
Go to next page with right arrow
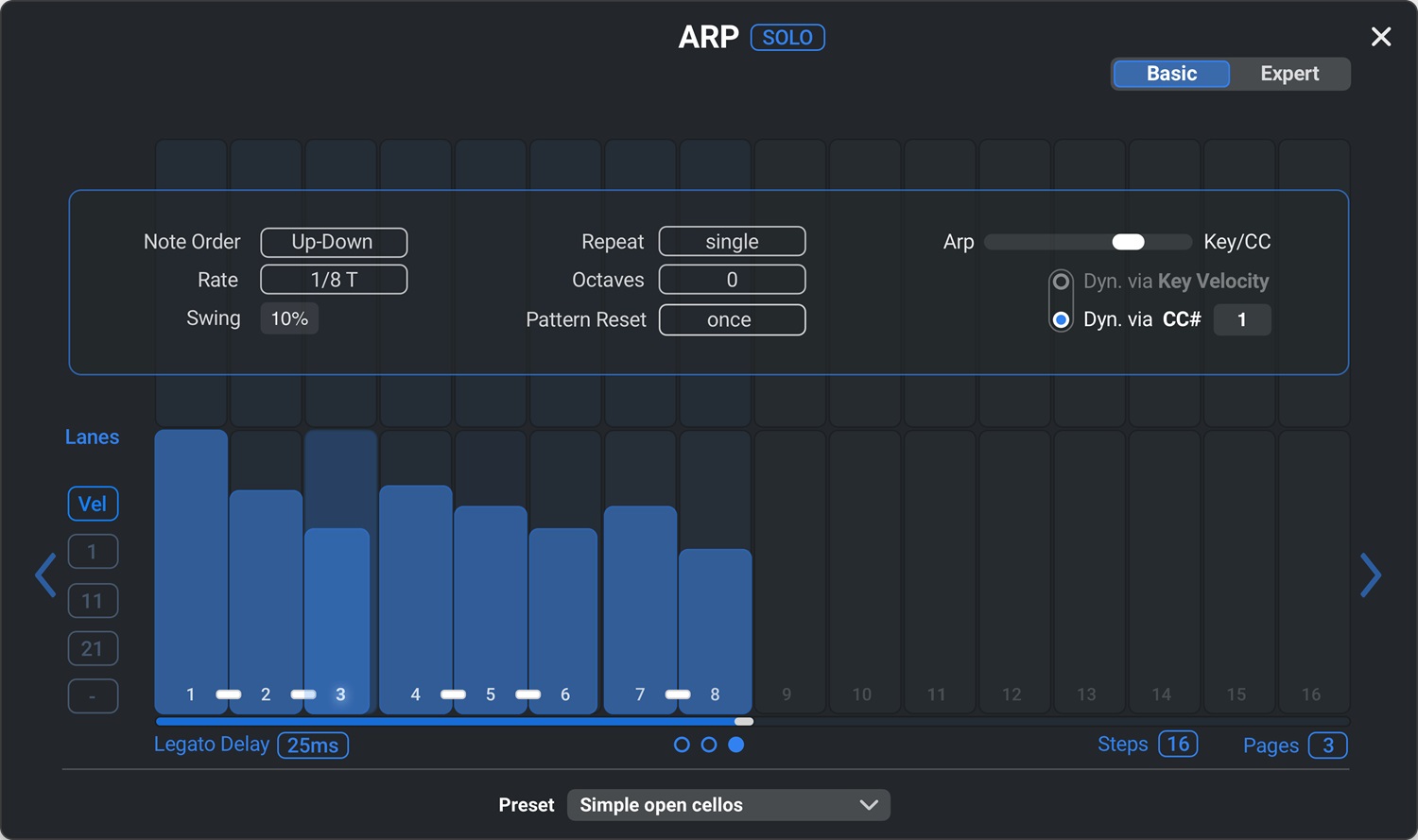(x=1371, y=575)
